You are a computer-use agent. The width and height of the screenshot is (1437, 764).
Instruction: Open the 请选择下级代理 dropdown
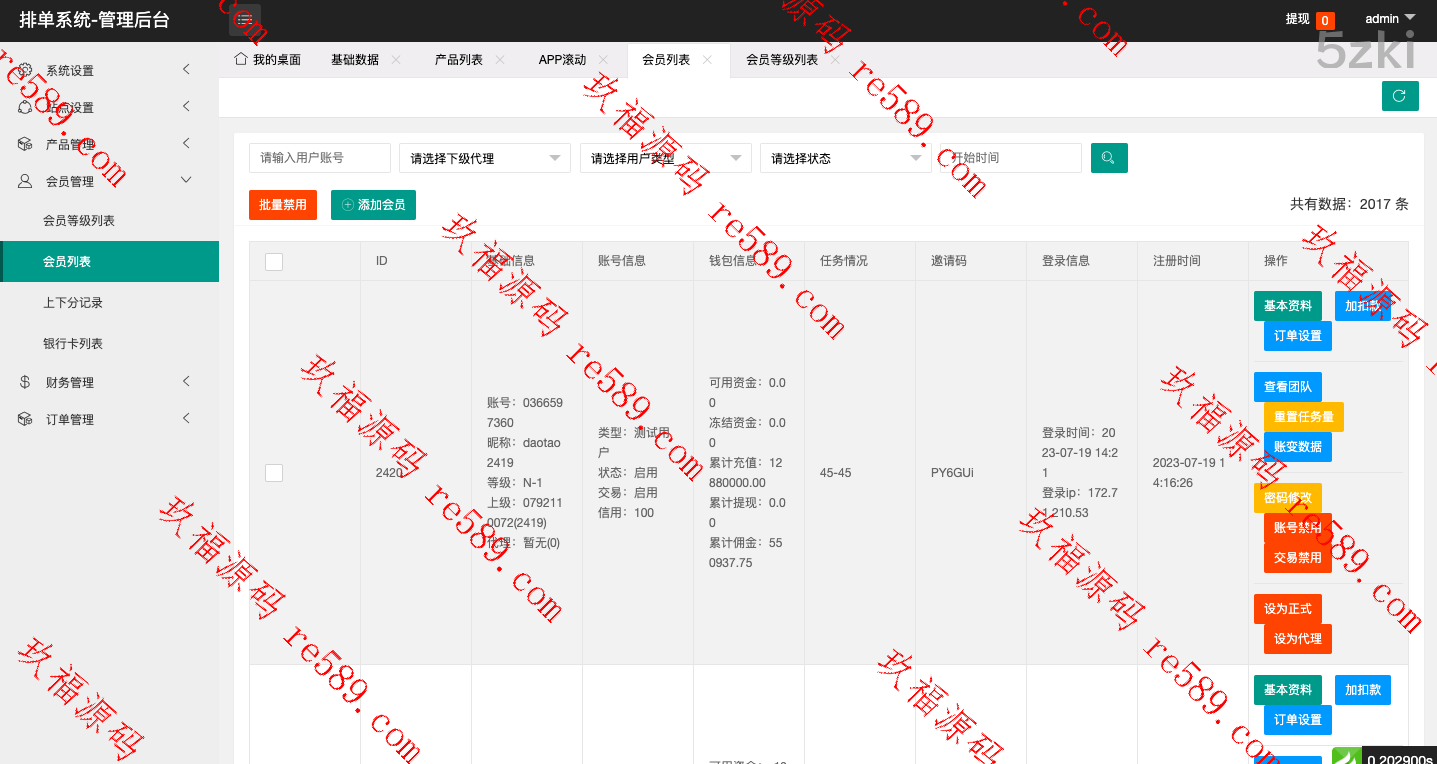484,158
